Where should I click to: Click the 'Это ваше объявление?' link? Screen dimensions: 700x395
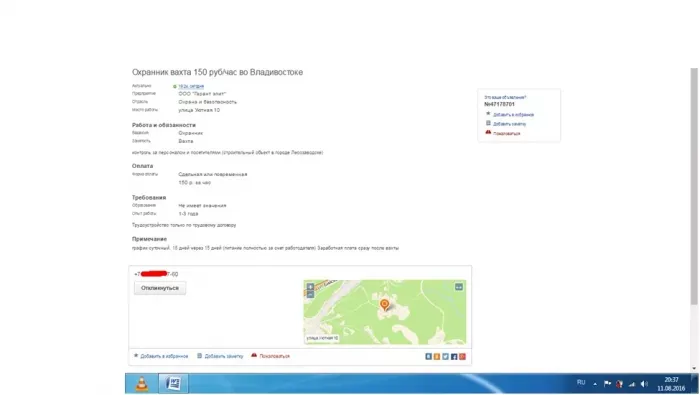point(505,97)
